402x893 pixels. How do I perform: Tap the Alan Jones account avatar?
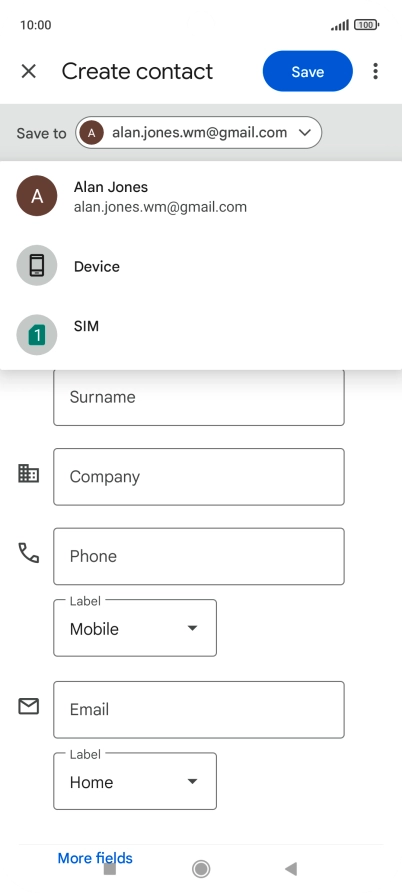point(36,196)
